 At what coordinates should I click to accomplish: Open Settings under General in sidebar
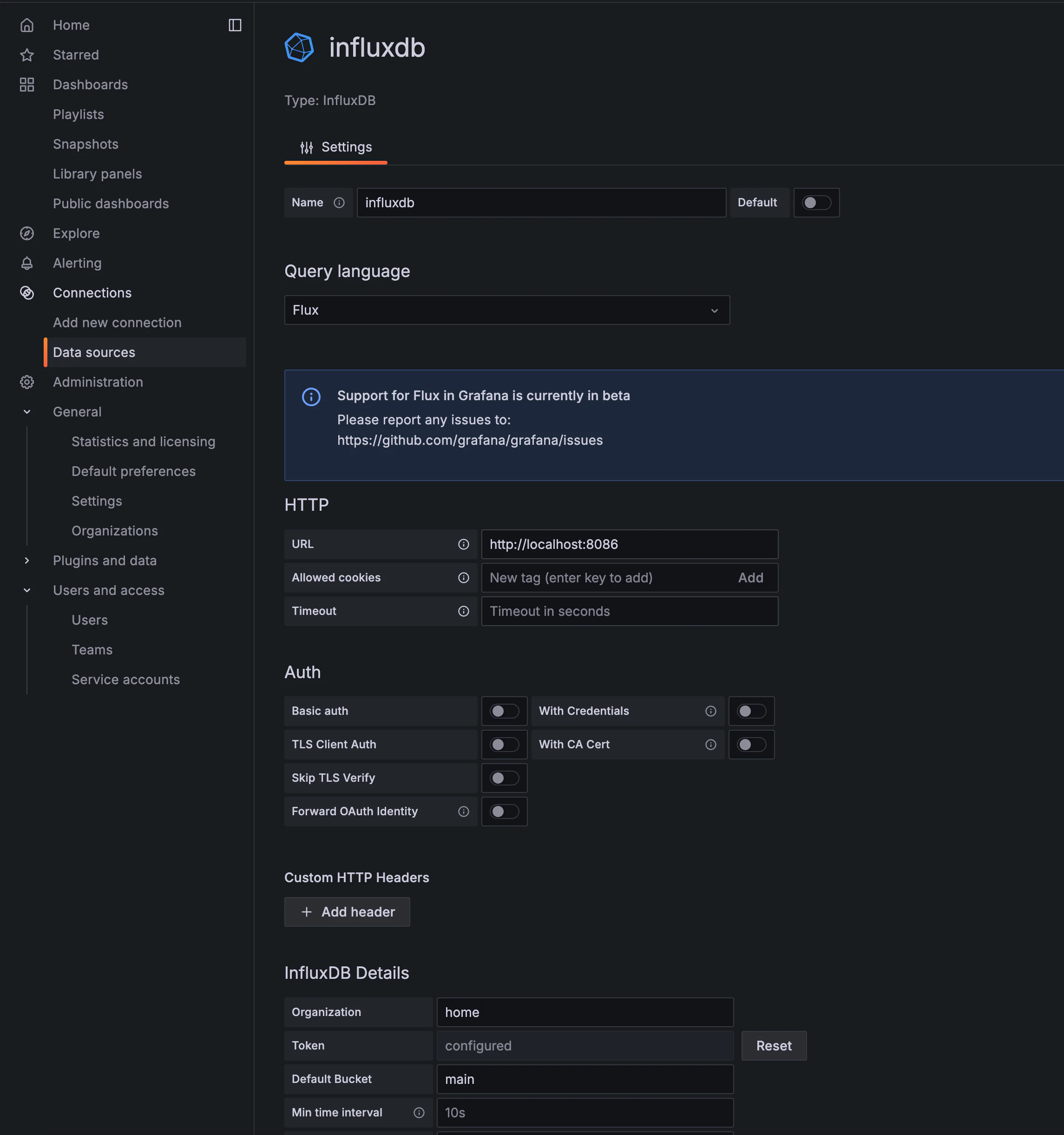(x=97, y=502)
